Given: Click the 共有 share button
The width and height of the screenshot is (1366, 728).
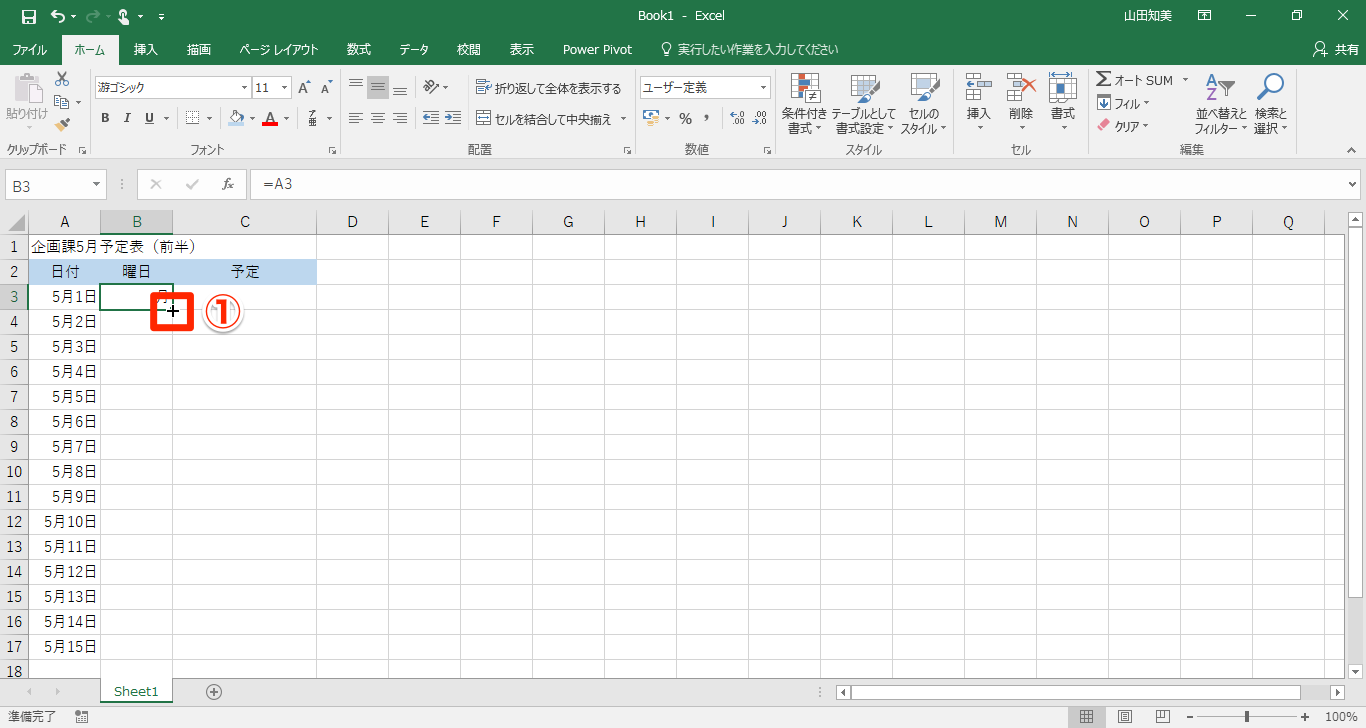Looking at the screenshot, I should (1335, 49).
